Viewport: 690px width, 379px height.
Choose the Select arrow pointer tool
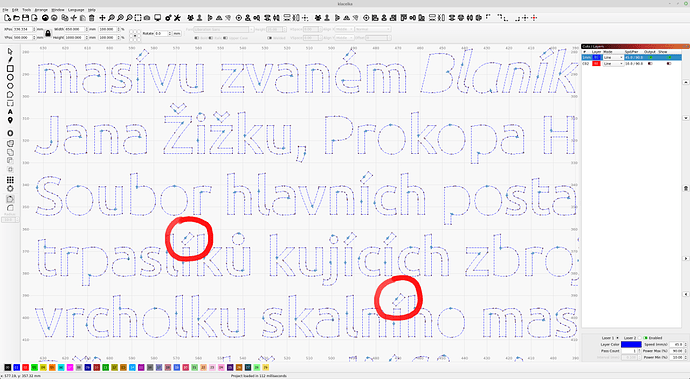click(10, 52)
